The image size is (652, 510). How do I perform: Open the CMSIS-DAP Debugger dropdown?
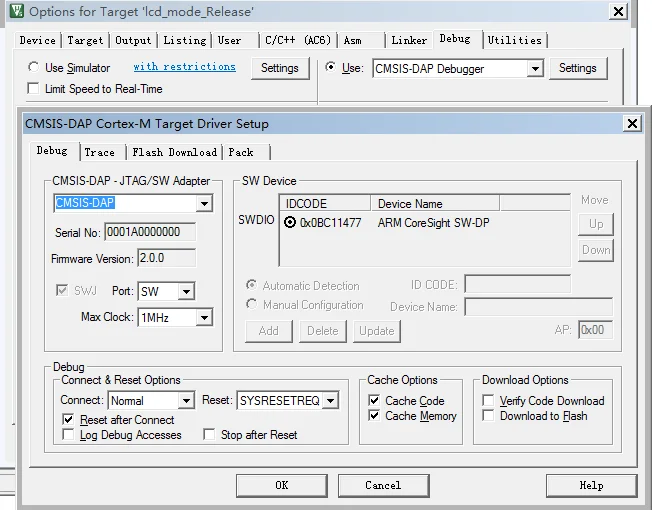(535, 68)
